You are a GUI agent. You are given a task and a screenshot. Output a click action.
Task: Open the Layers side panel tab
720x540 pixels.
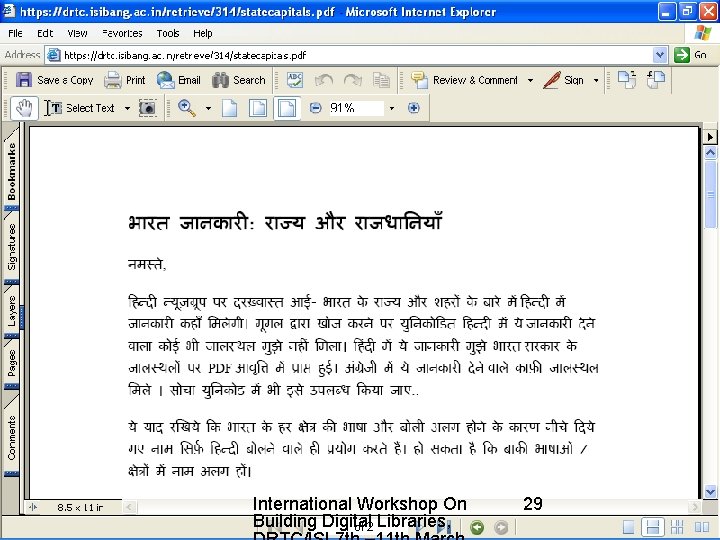pos(11,311)
